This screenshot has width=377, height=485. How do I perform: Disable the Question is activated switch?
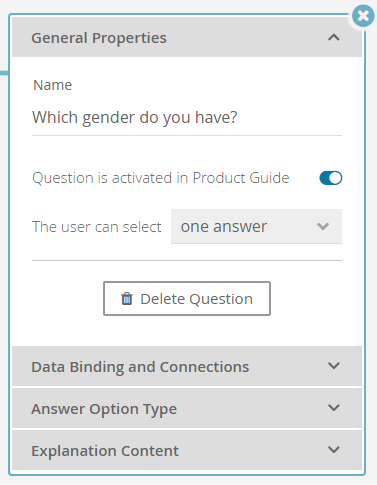pos(331,178)
